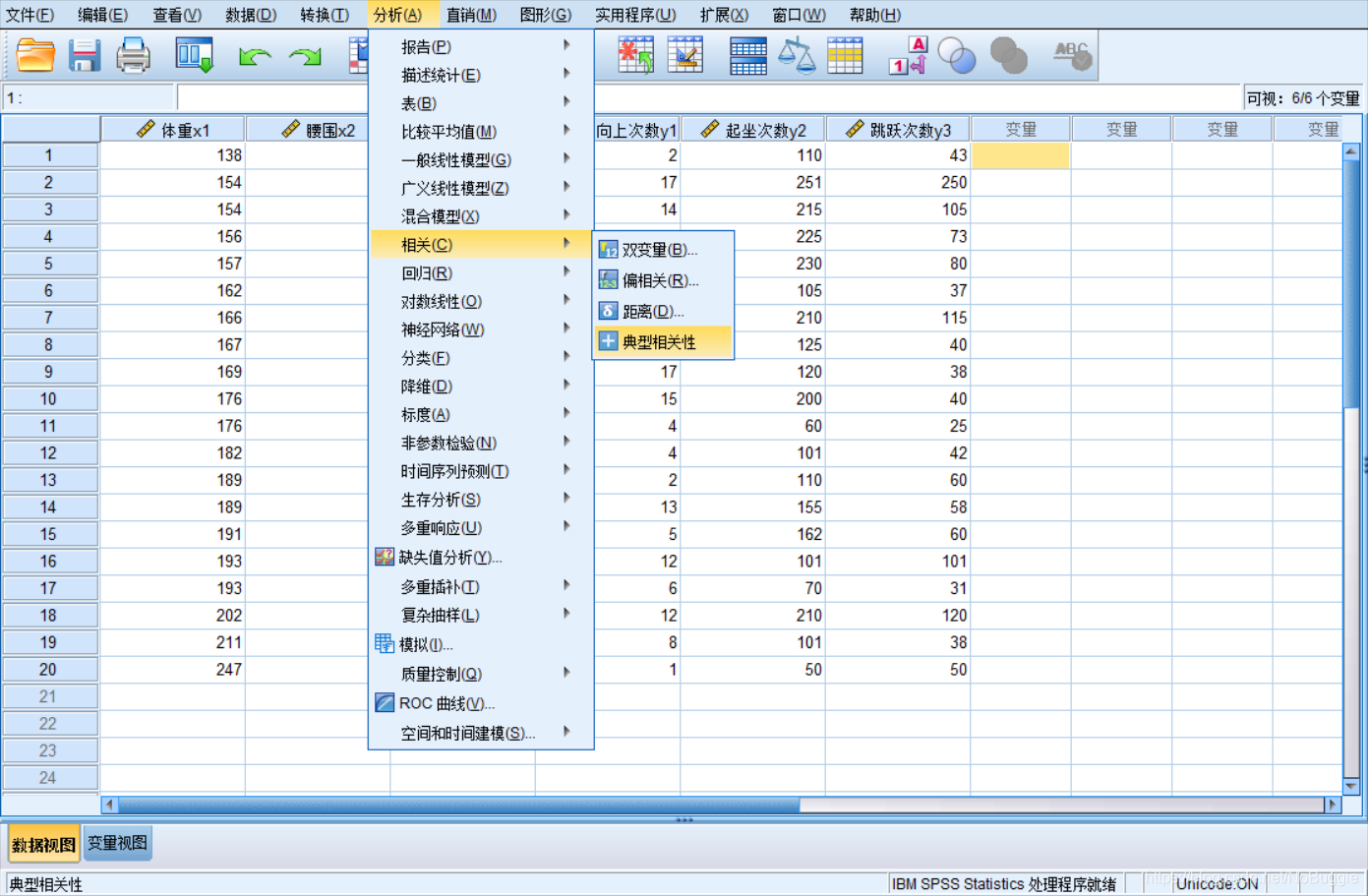Click the recall recent dialogs icon
1368x896 pixels.
194,56
